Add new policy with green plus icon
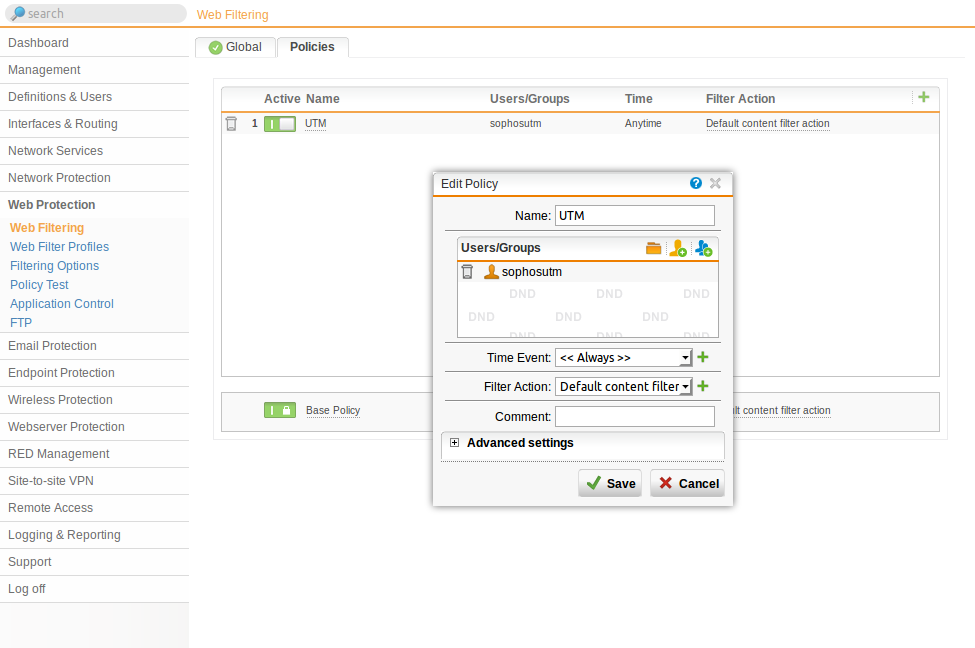Screen dimensions: 975x648 coord(923,97)
